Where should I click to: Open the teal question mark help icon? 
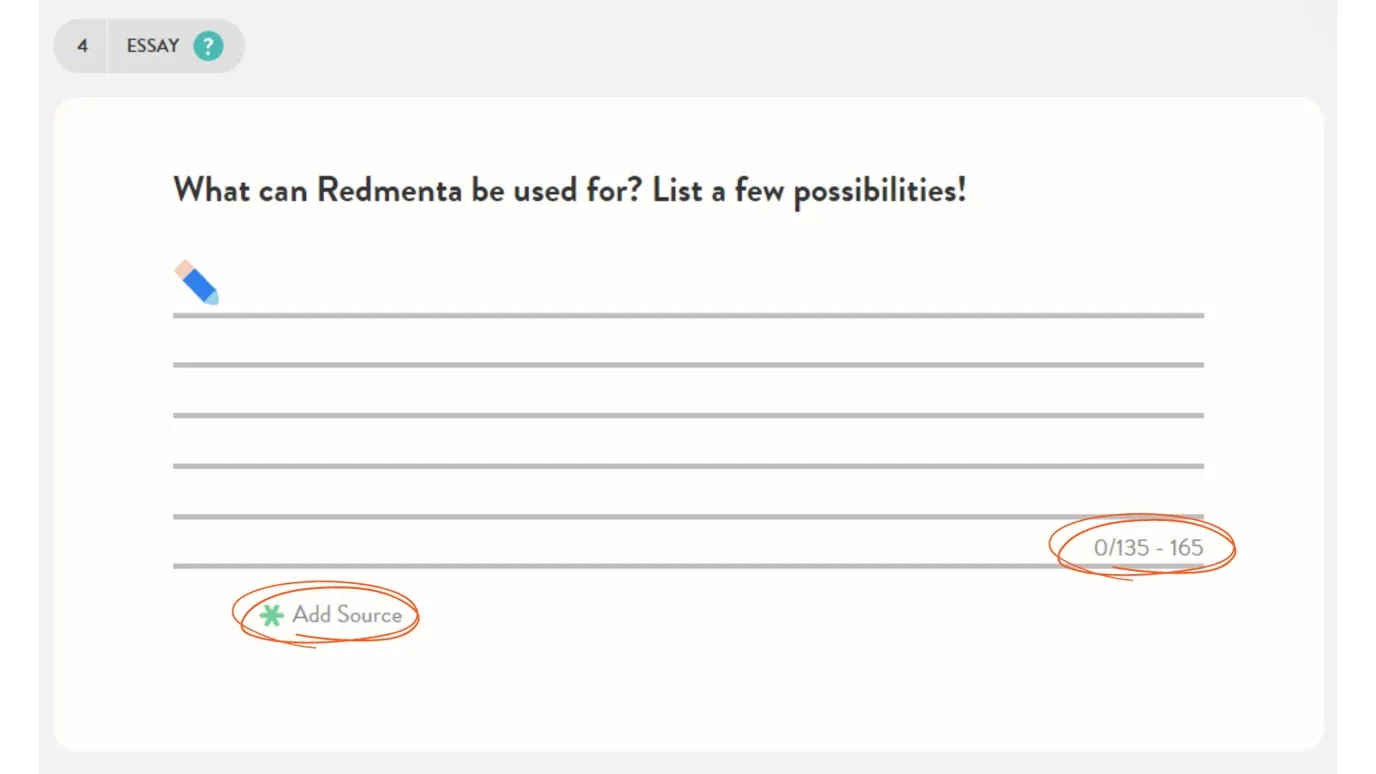[x=208, y=46]
